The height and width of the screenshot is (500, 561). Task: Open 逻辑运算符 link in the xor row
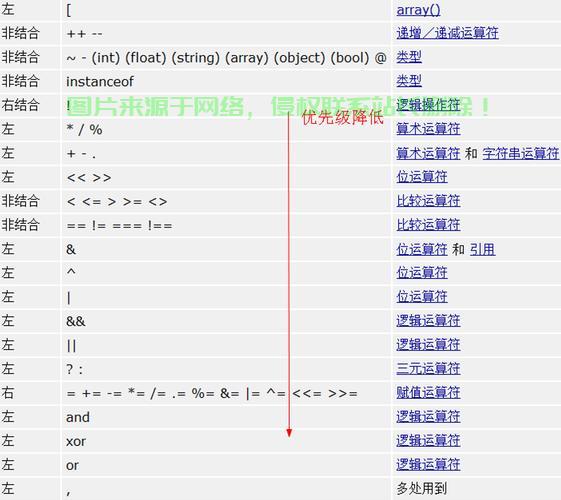(x=428, y=441)
